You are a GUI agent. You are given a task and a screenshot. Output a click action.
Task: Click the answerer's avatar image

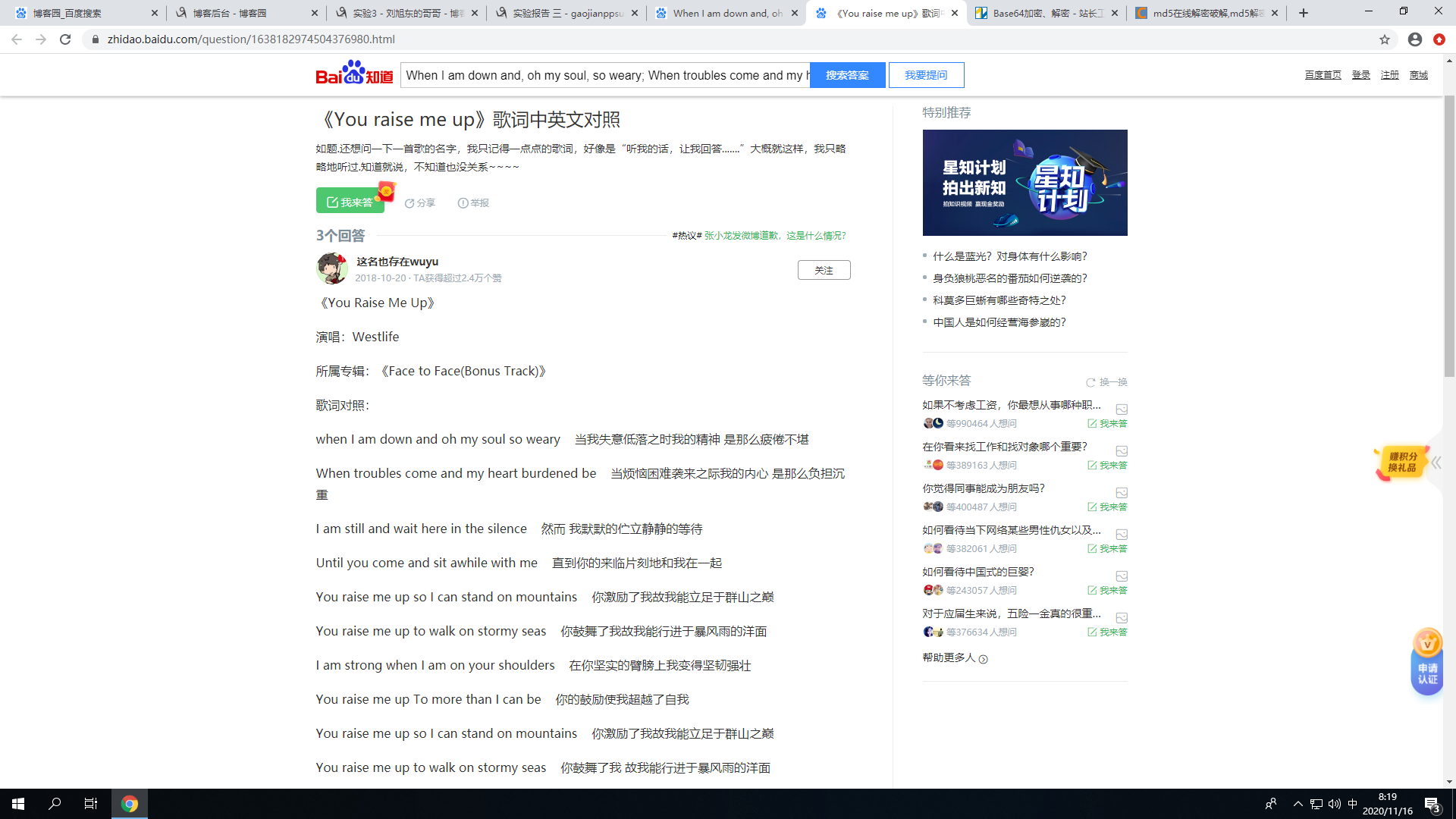(x=332, y=268)
